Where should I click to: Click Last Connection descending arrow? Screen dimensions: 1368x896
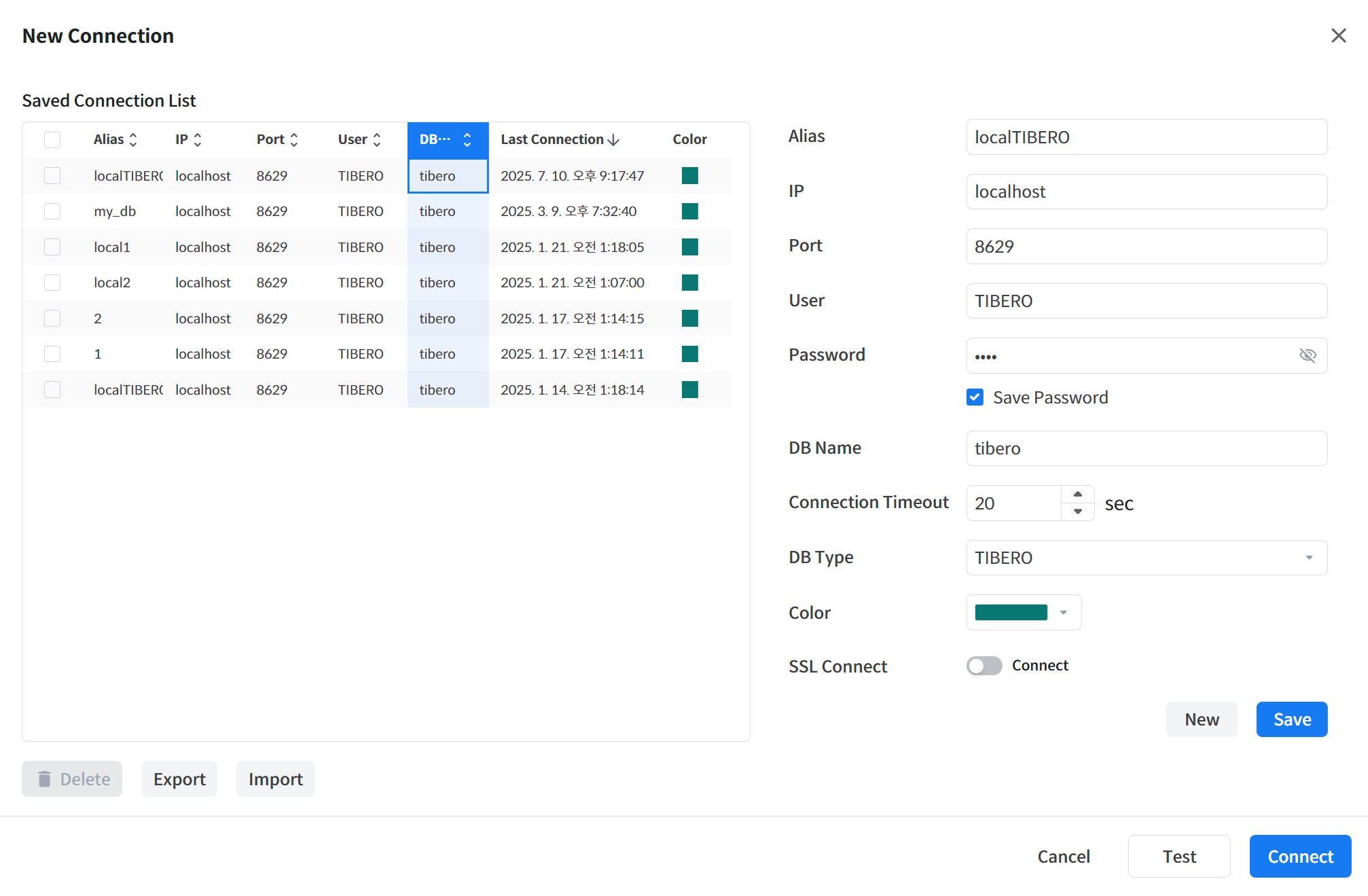pos(614,140)
